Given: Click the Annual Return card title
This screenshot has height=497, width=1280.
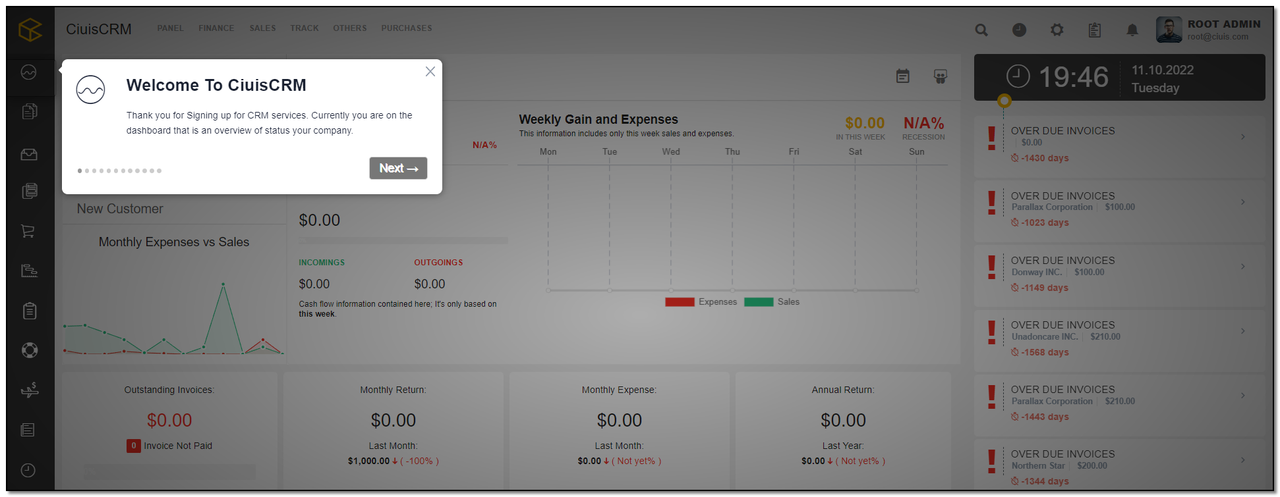Looking at the screenshot, I should pos(843,390).
